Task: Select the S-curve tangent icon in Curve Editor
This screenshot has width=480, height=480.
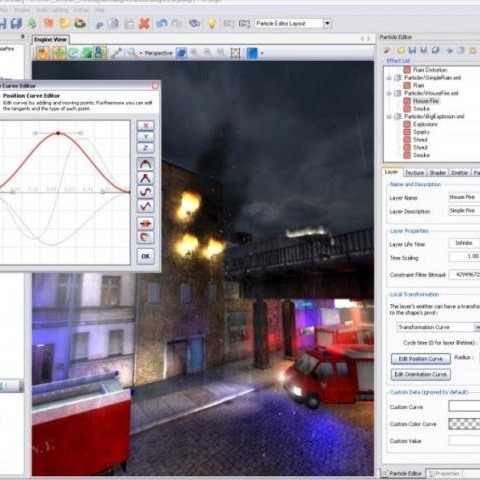Action: tap(146, 192)
